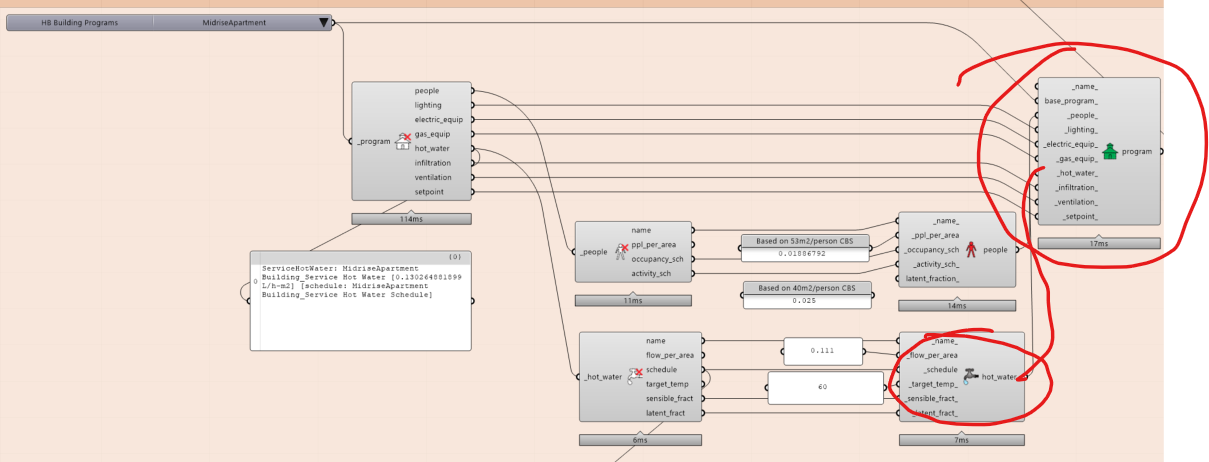Select the 0.111 flow per area panel
This screenshot has height=462, width=1209.
822,351
